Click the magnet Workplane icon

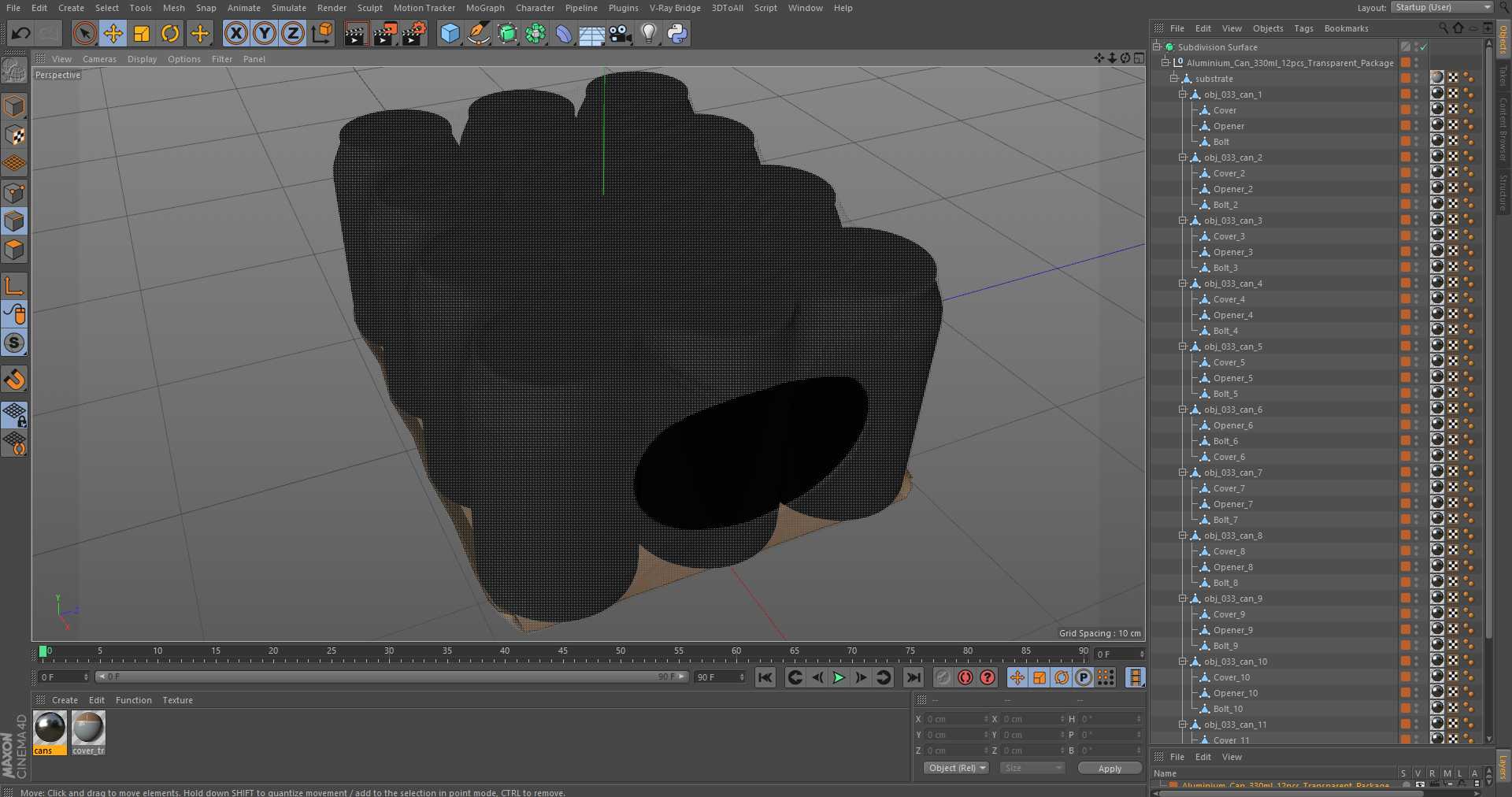pos(14,380)
